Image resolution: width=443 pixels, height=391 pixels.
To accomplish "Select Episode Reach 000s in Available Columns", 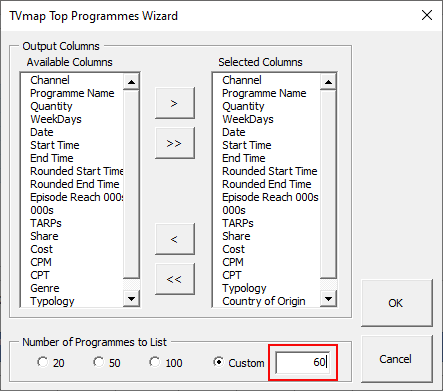I will [72, 197].
